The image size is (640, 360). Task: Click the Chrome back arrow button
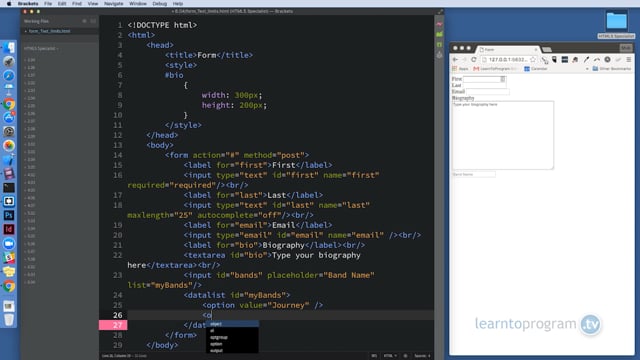coord(455,60)
